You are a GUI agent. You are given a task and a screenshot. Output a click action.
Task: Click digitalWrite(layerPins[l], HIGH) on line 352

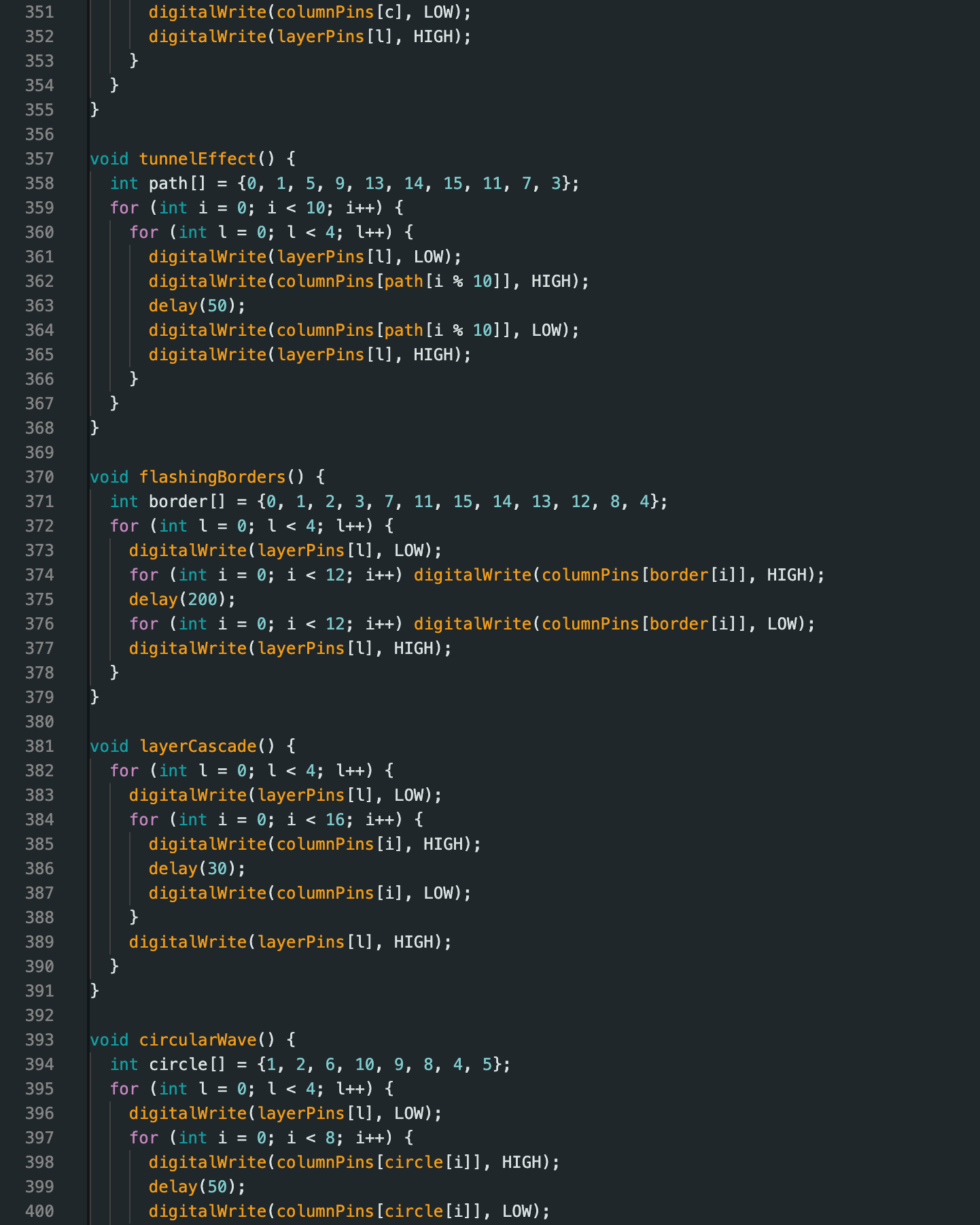pyautogui.click(x=310, y=37)
